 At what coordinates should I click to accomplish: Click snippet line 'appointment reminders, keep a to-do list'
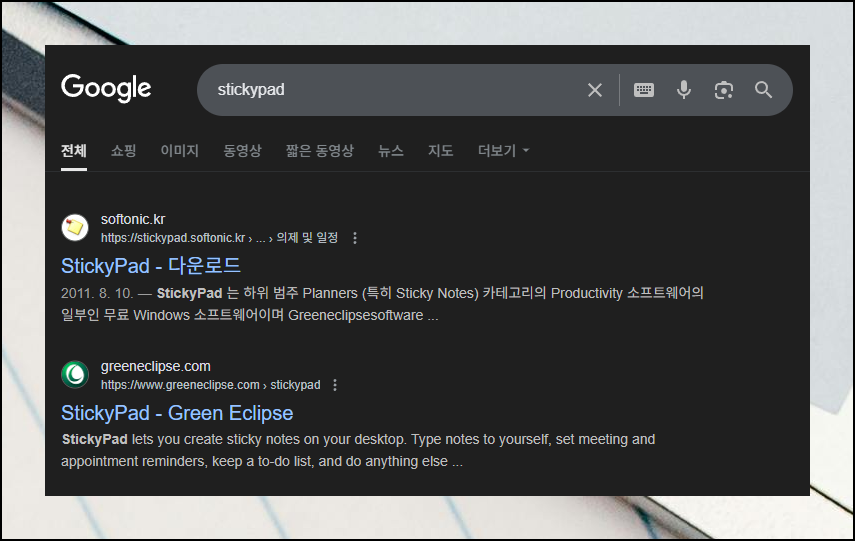coord(262,461)
